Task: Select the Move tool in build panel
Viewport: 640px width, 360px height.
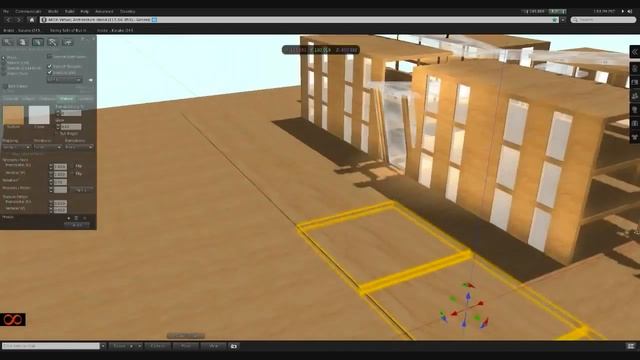Action: click(23, 42)
